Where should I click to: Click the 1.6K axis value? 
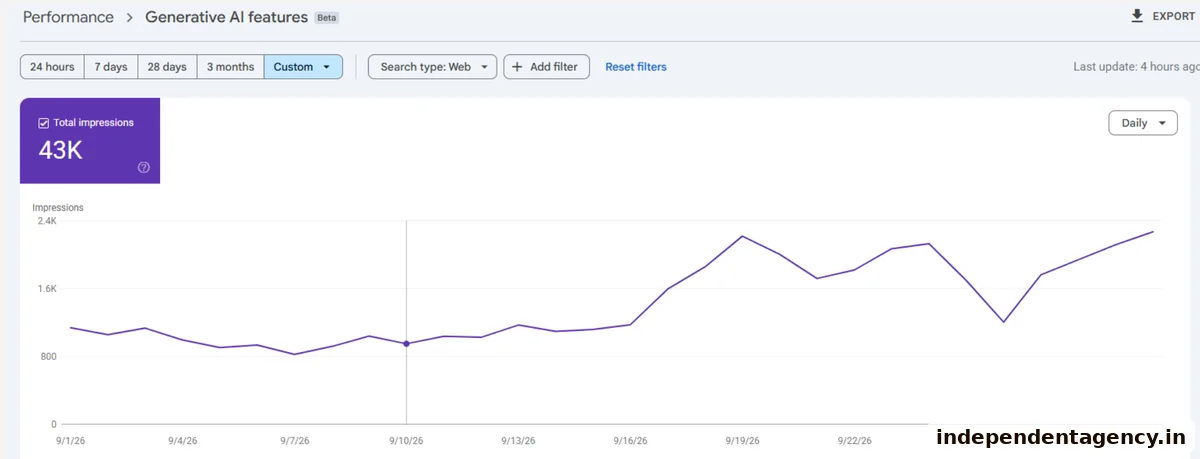[47, 289]
